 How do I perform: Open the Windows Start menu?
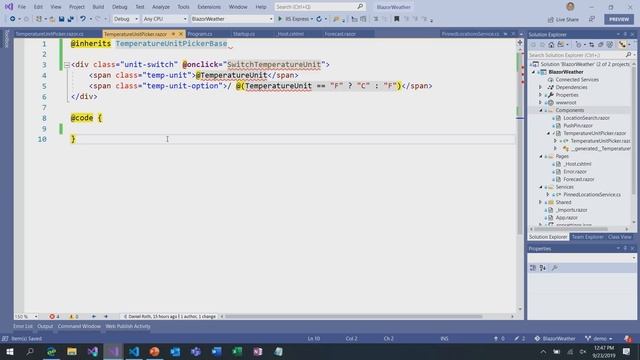click(x=10, y=351)
